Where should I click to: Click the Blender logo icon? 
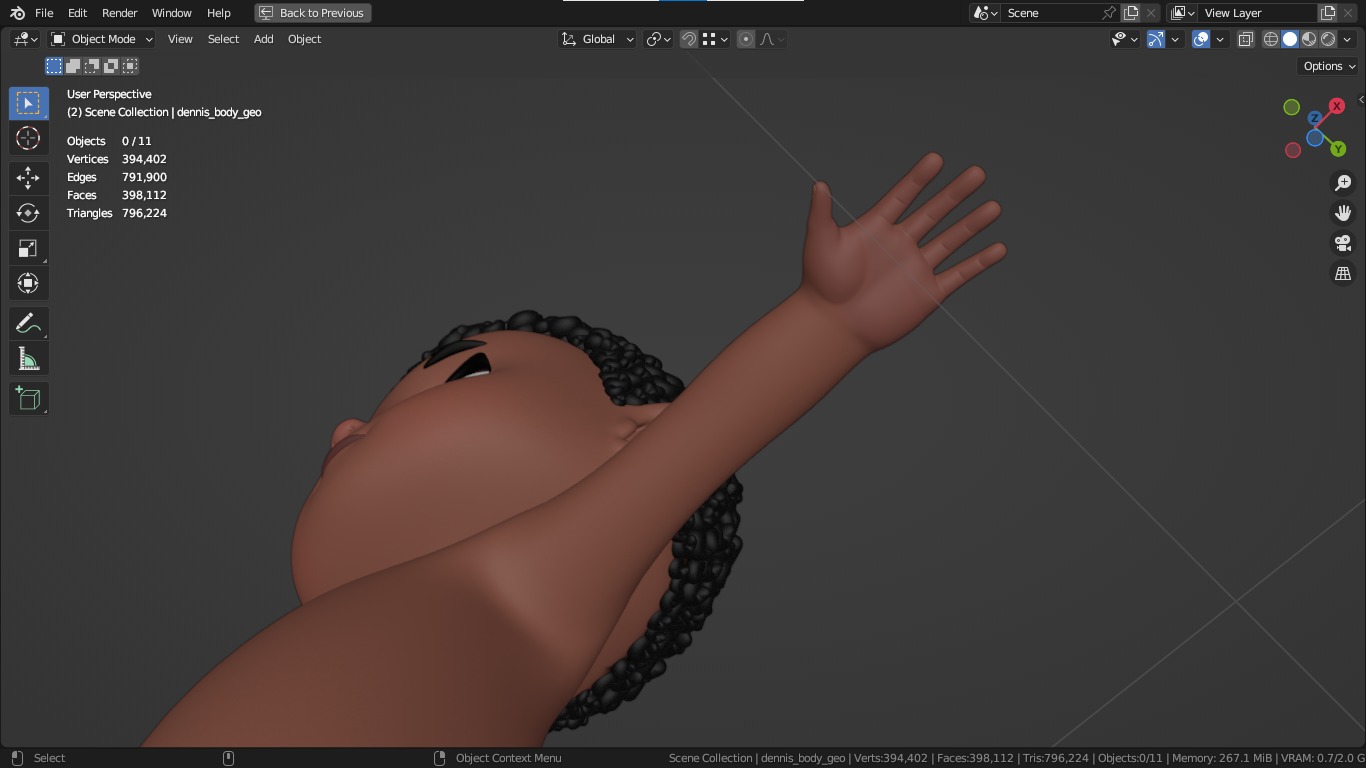click(x=17, y=13)
